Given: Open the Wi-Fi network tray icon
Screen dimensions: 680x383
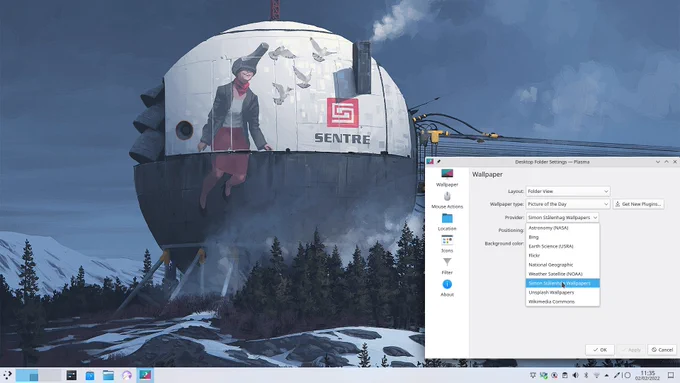Looking at the screenshot, I should coord(597,375).
